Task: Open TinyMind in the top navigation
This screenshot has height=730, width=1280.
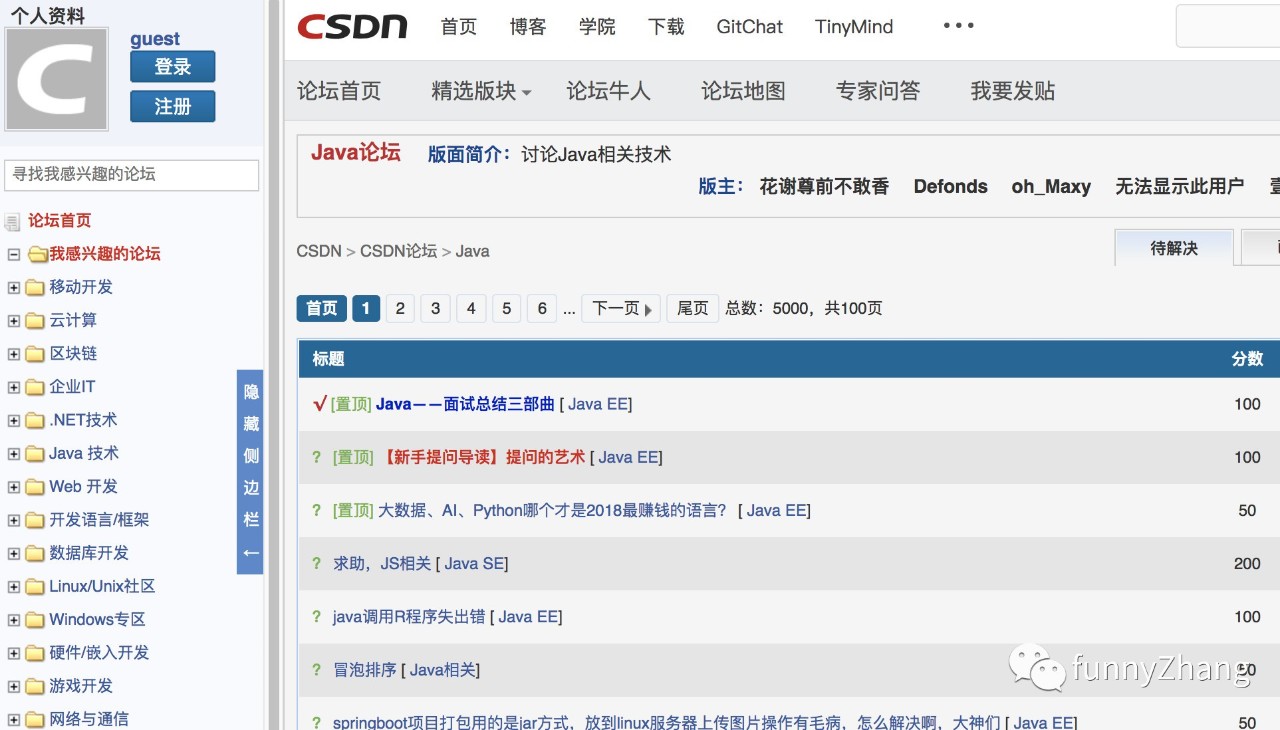Action: 854,27
